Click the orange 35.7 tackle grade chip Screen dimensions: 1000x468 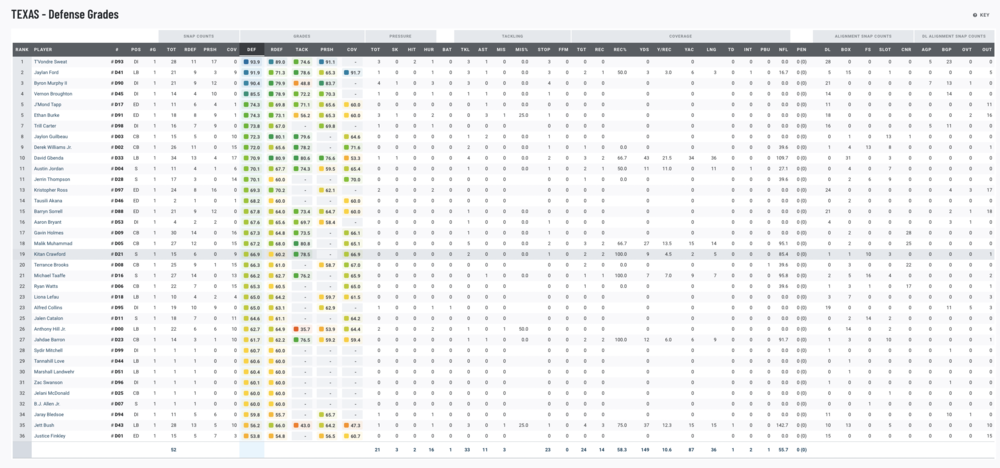point(302,329)
